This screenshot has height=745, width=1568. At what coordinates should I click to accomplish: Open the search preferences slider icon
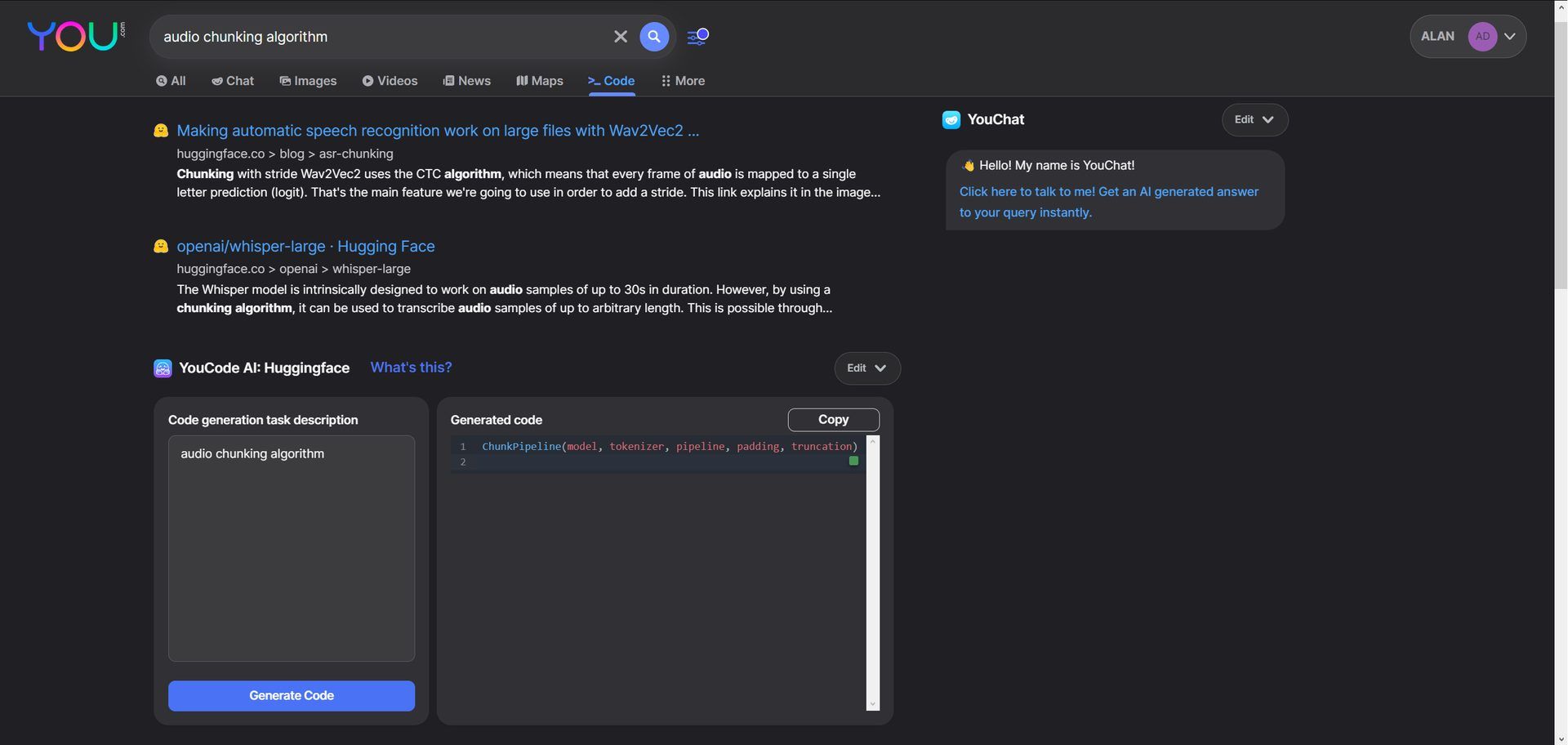[x=697, y=37]
